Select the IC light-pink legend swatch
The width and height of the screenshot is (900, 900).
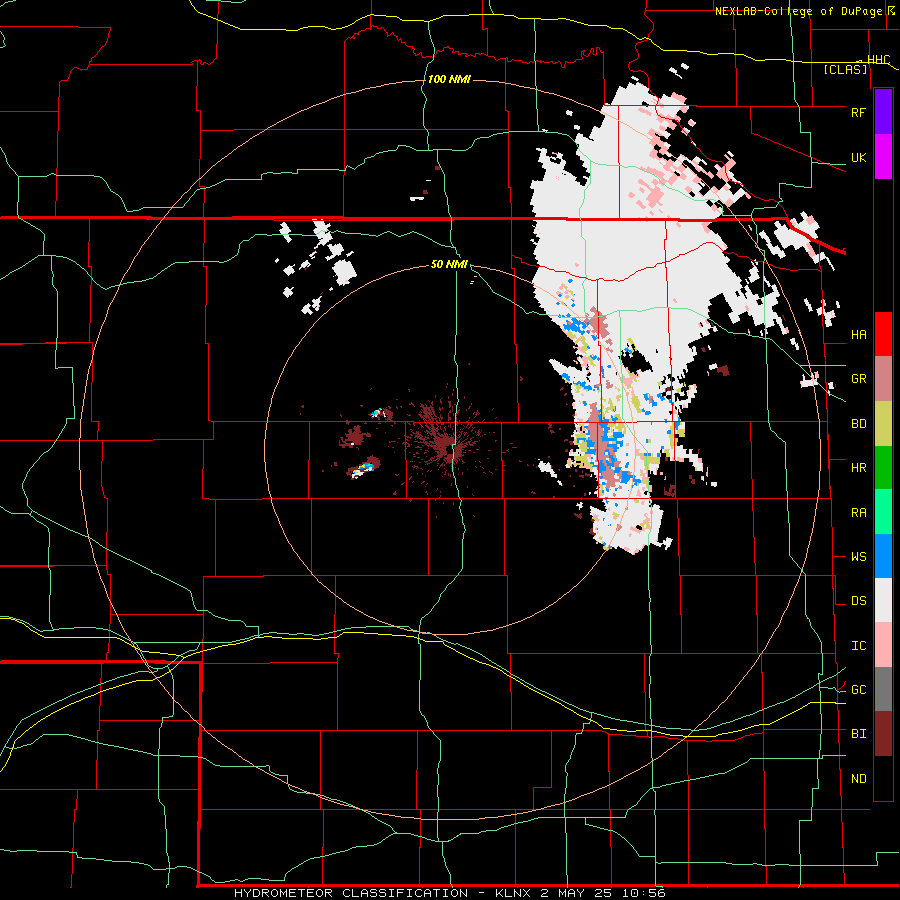click(x=883, y=645)
